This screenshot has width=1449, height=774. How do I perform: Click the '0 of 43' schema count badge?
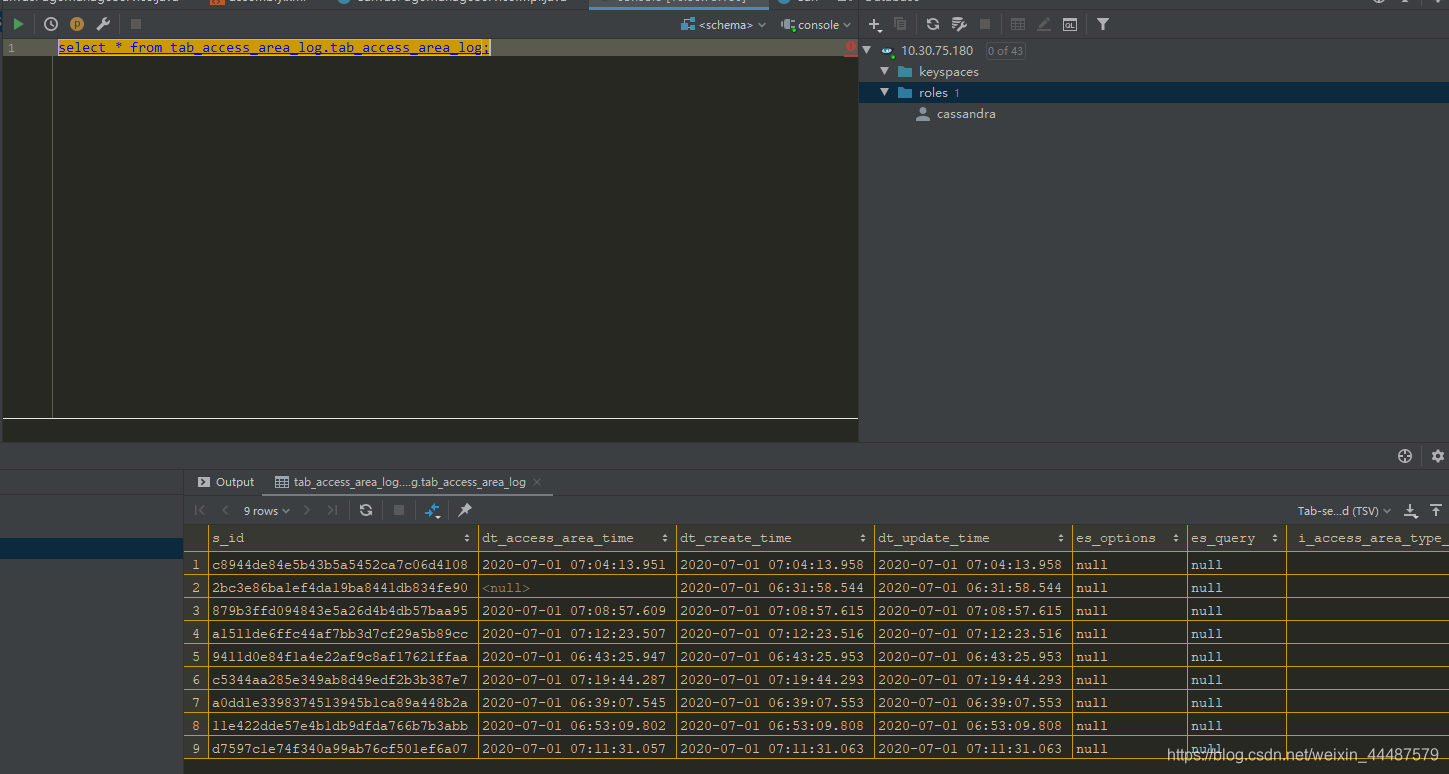click(x=1005, y=51)
